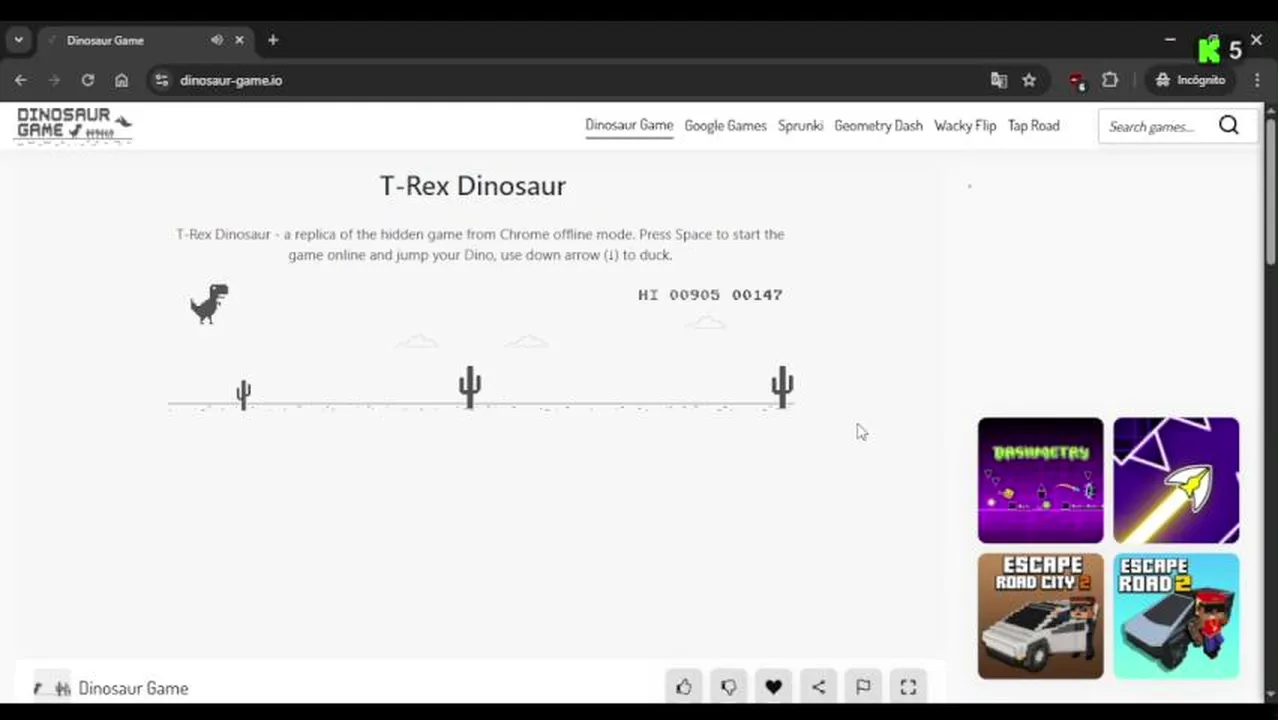Report the game with flag icon
The image size is (1278, 720).
(x=863, y=687)
